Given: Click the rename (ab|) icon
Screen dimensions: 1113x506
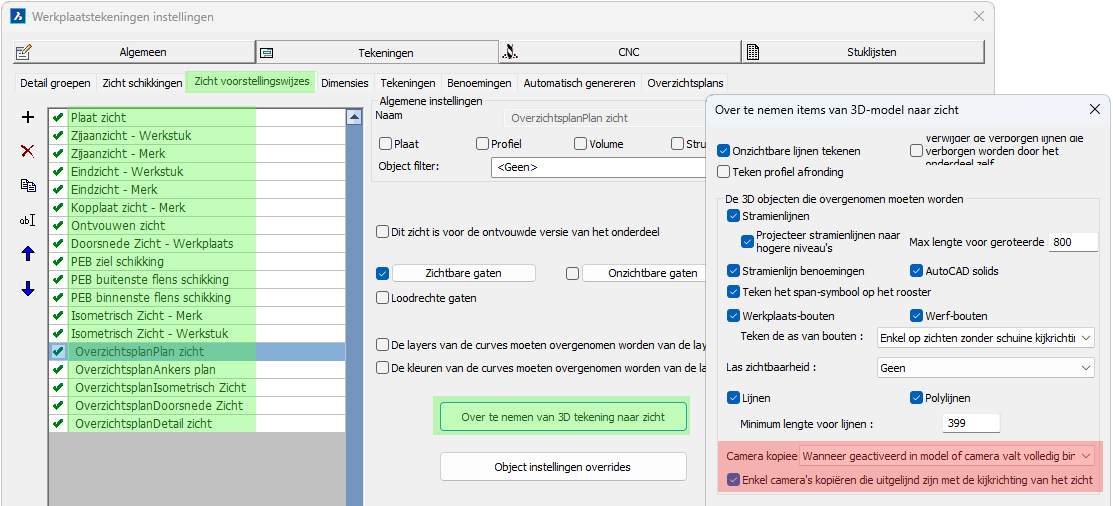Looking at the screenshot, I should coord(28,220).
